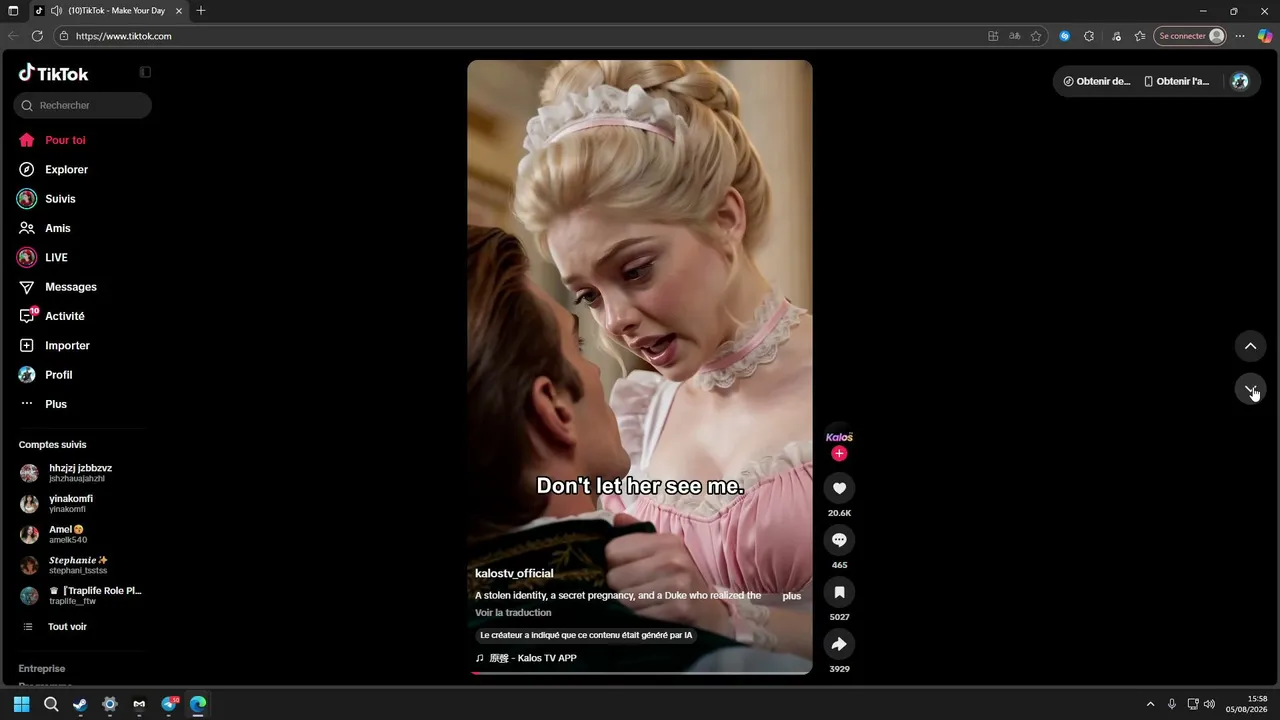Viewport: 1280px width, 720px height.
Task: Click the Se connecter sign-in button
Action: click(1190, 36)
